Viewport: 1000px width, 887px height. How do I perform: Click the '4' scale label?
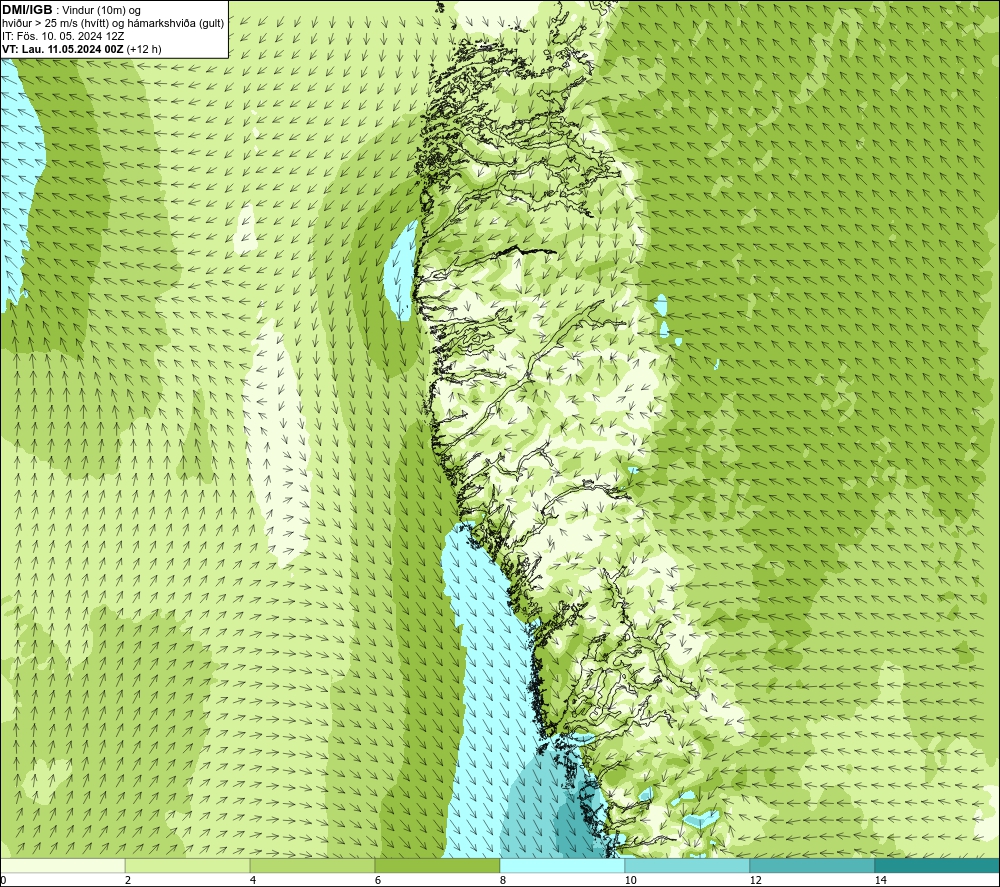point(253,880)
